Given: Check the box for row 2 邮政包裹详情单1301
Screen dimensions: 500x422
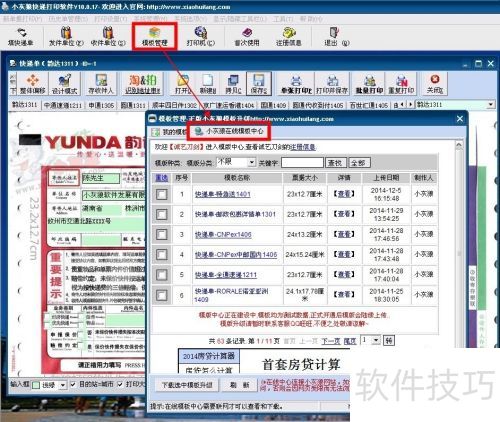Looking at the screenshot, I should [162, 214].
